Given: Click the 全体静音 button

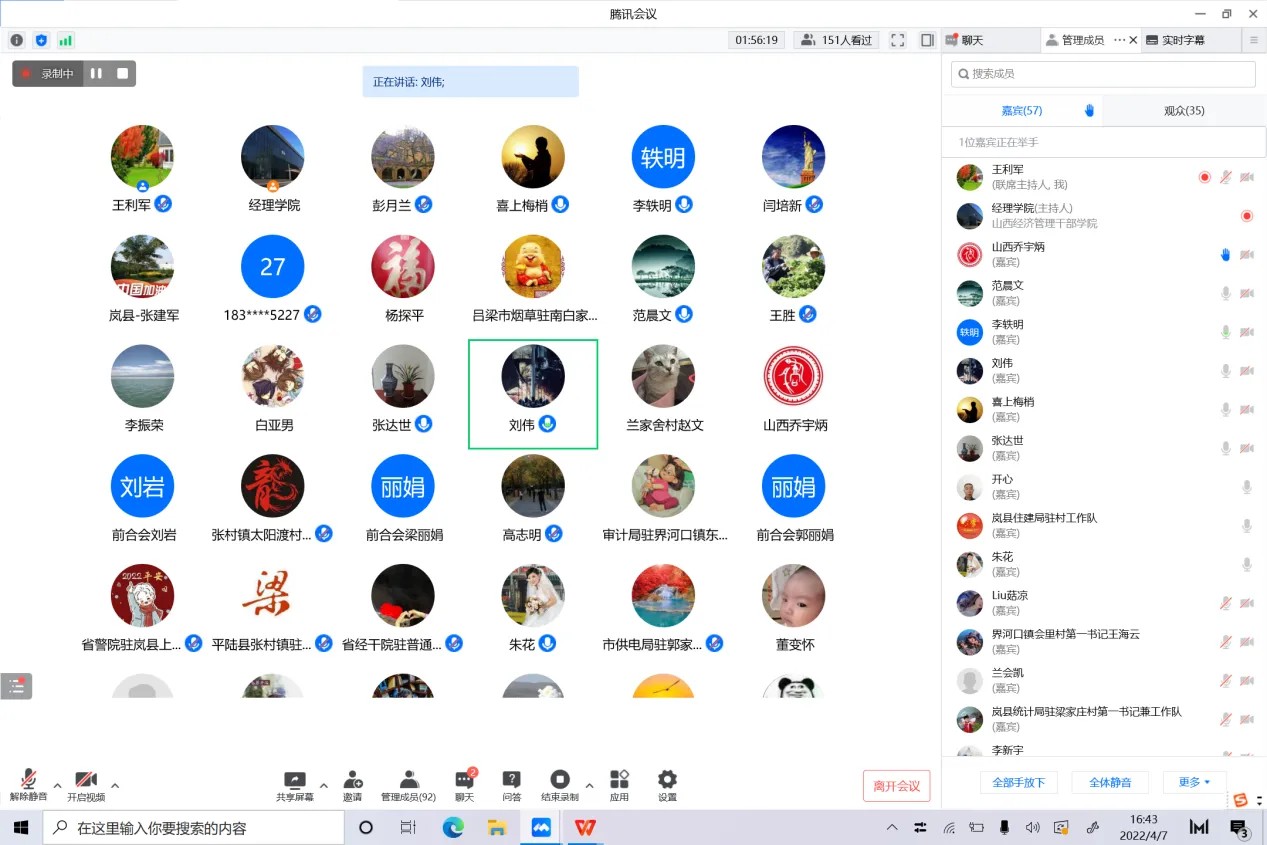Looking at the screenshot, I should click(1108, 782).
